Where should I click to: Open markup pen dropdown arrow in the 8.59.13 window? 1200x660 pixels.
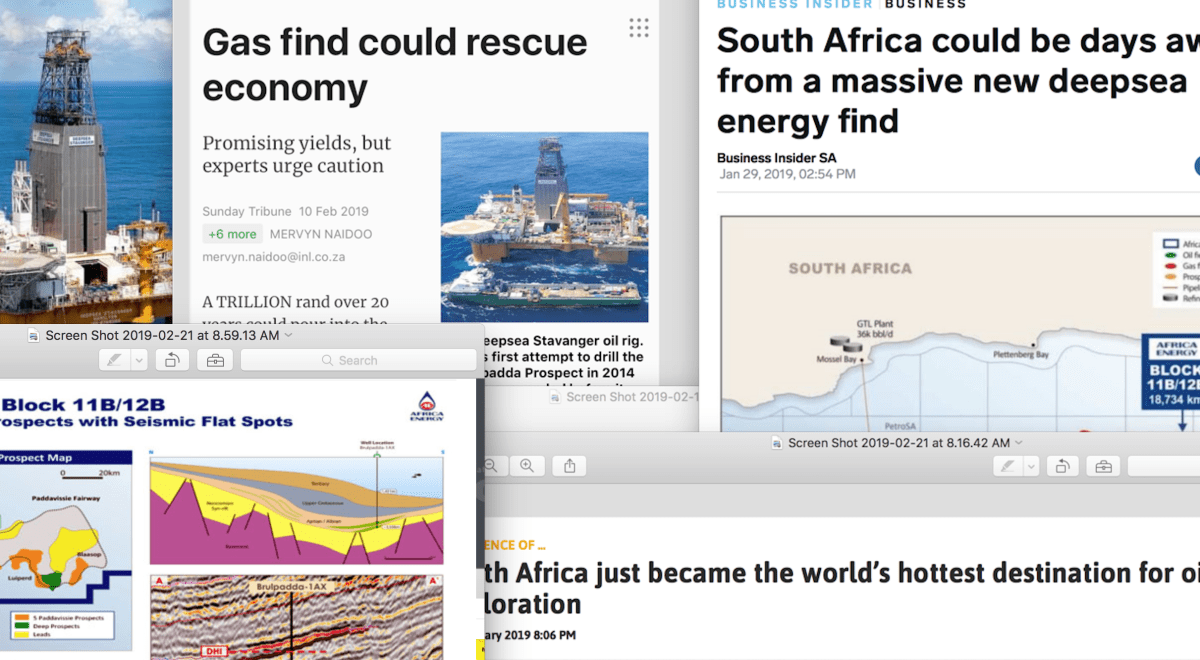(x=139, y=360)
